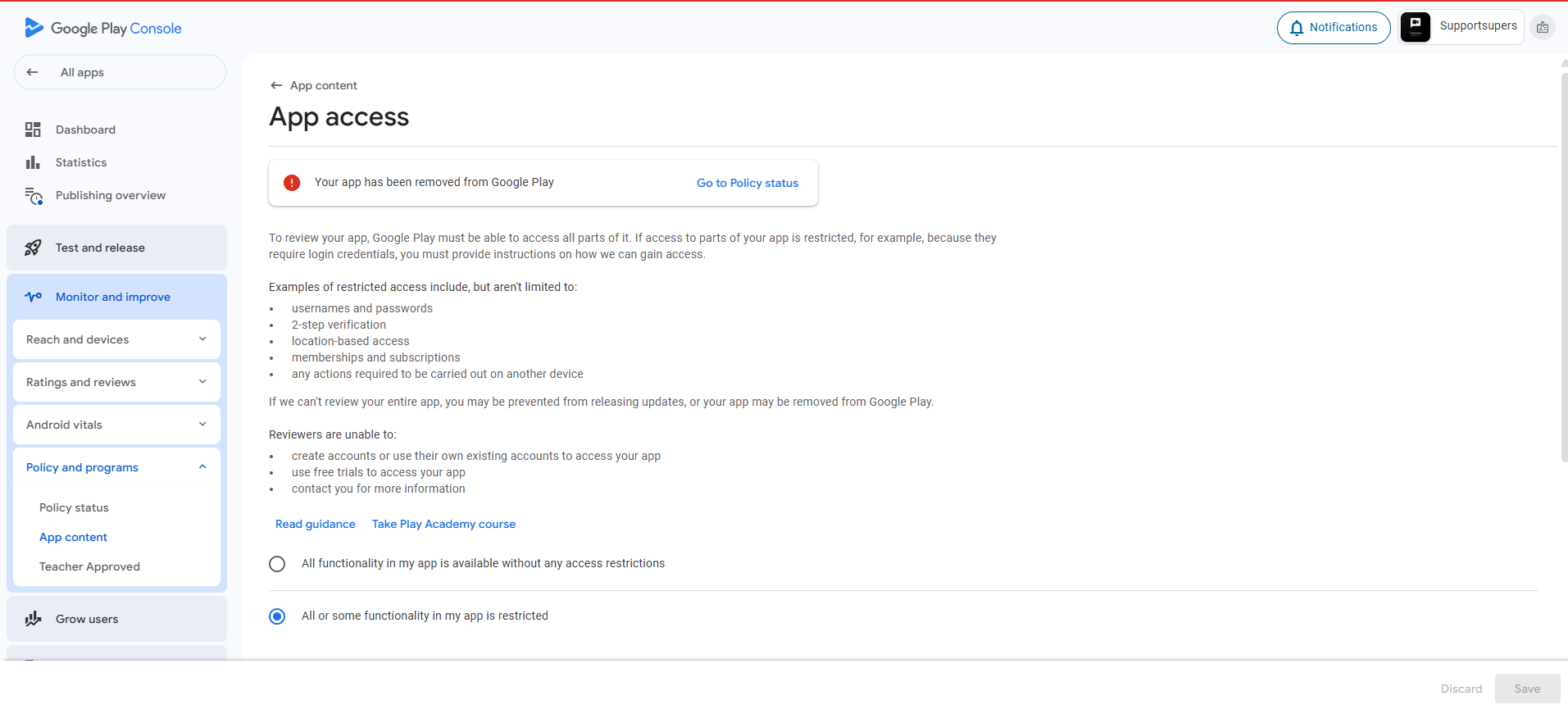Select 'All functionality available without restrictions' radio
This screenshot has width=1568, height=714.
pyautogui.click(x=277, y=564)
